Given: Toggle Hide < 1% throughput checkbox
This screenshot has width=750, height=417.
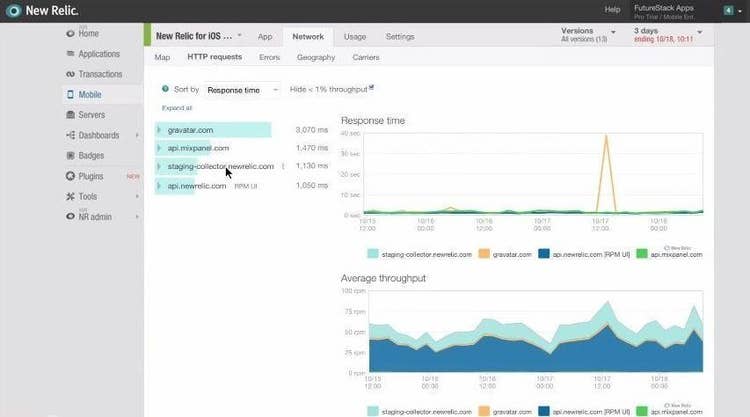Looking at the screenshot, I should coord(371,88).
